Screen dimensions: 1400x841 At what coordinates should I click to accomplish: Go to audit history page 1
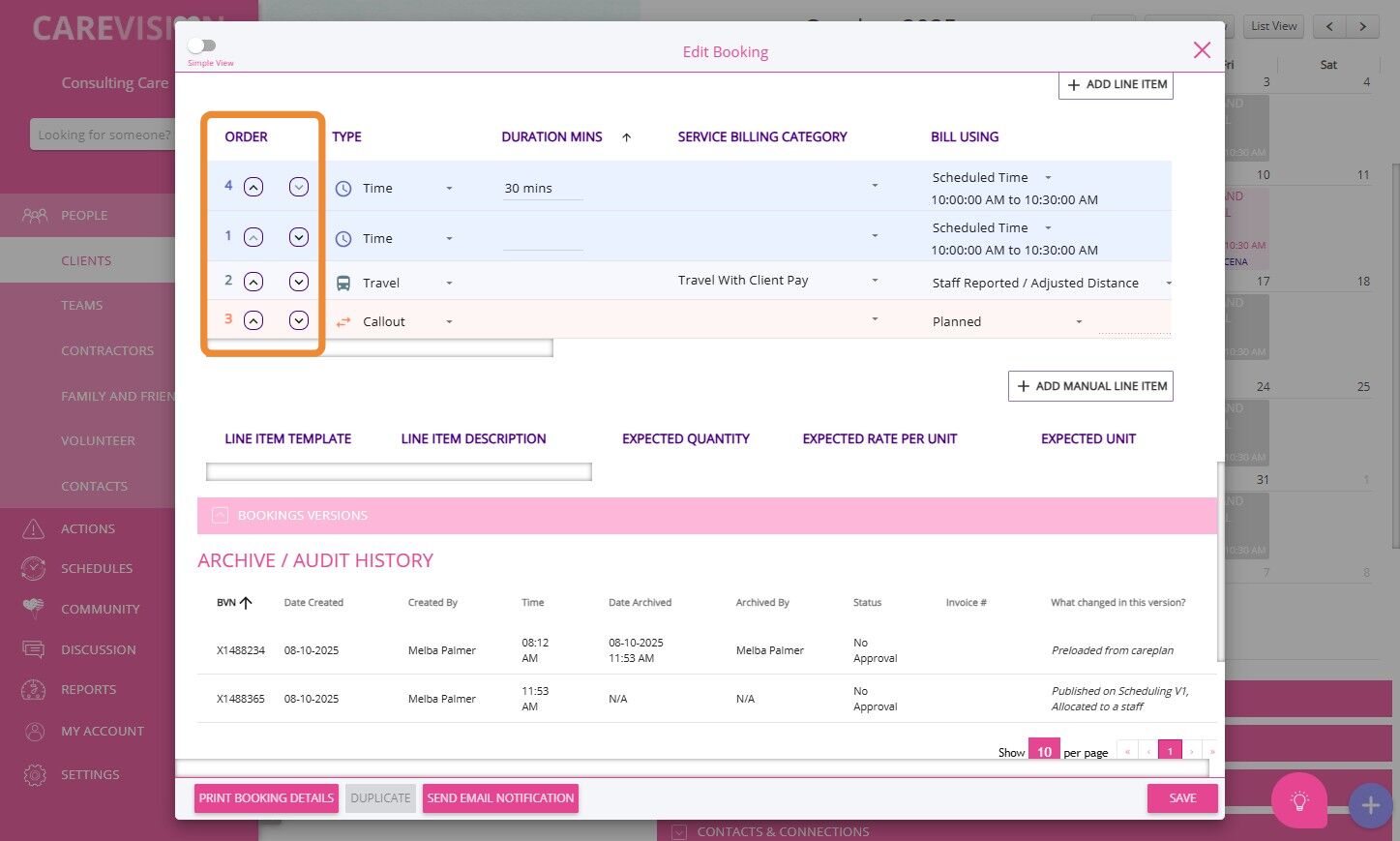1170,751
